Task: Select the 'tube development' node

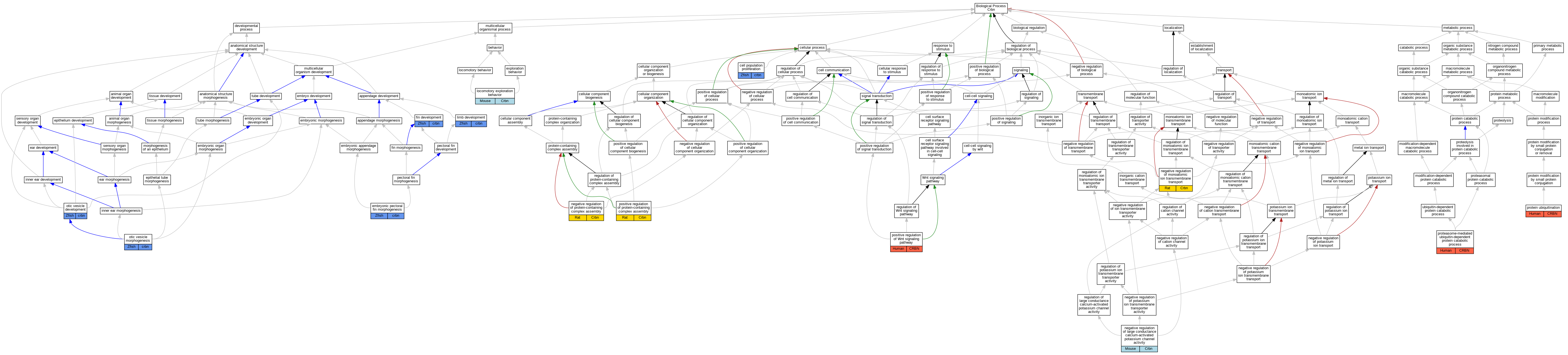Action: pos(266,96)
